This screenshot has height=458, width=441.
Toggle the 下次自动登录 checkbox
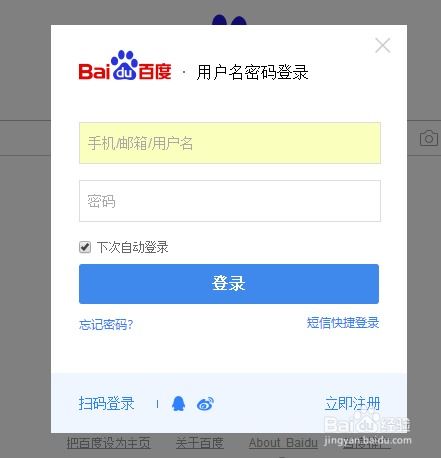(x=85, y=247)
